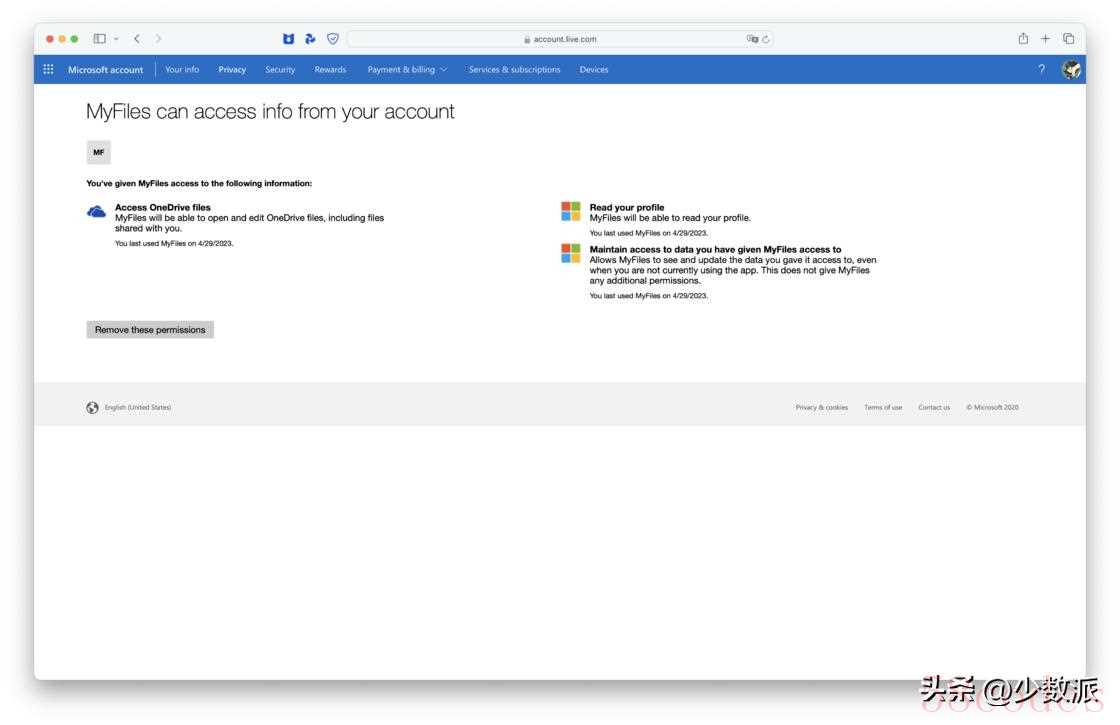Select the 'Access OneDrive files' heading text
Screen dimensions: 1120x725
163,207
